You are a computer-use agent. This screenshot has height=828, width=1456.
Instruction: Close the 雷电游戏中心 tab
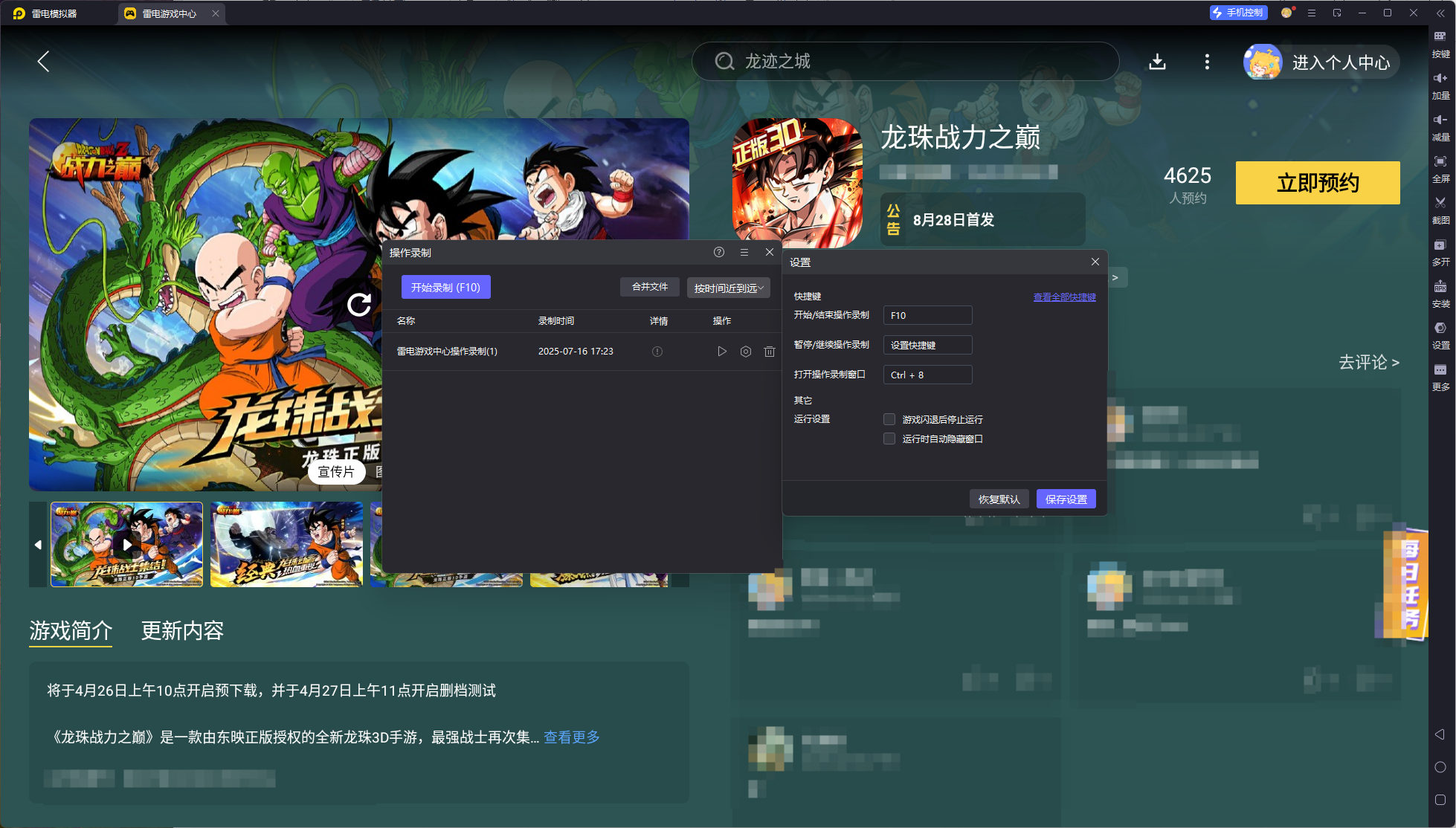point(216,13)
